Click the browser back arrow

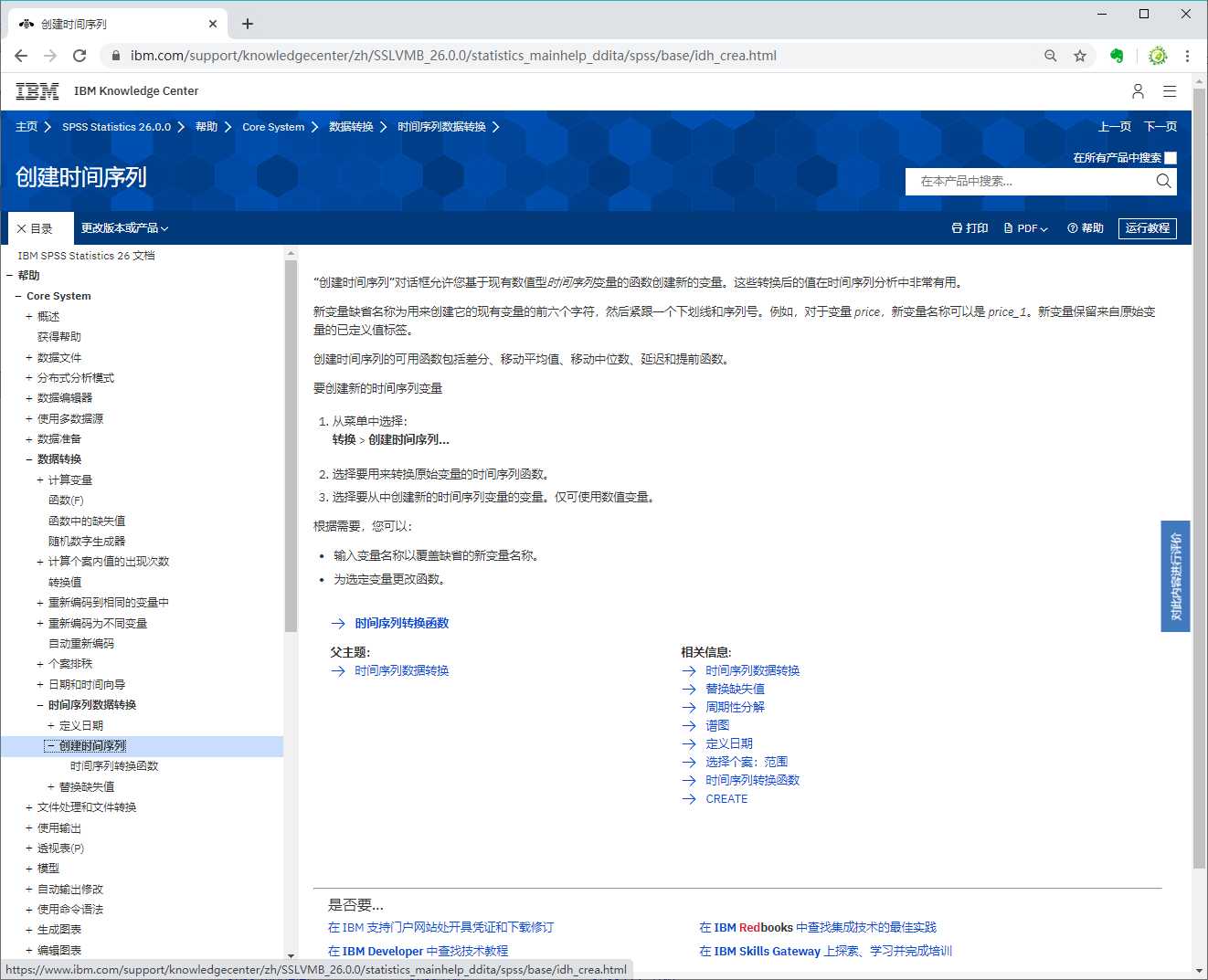21,56
